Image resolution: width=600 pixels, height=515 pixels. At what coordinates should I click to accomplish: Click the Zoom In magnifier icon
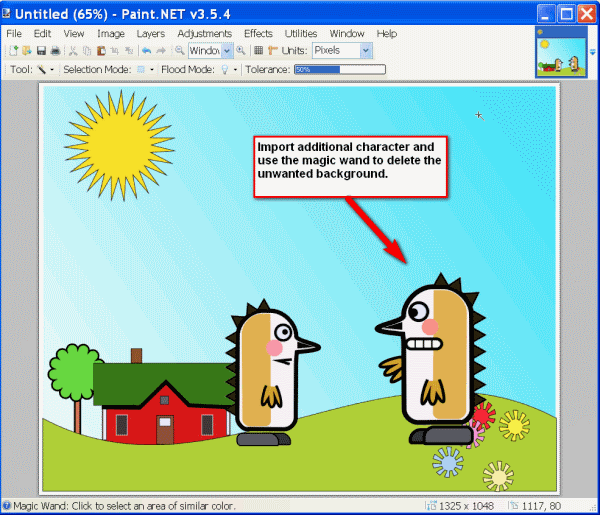click(x=241, y=50)
